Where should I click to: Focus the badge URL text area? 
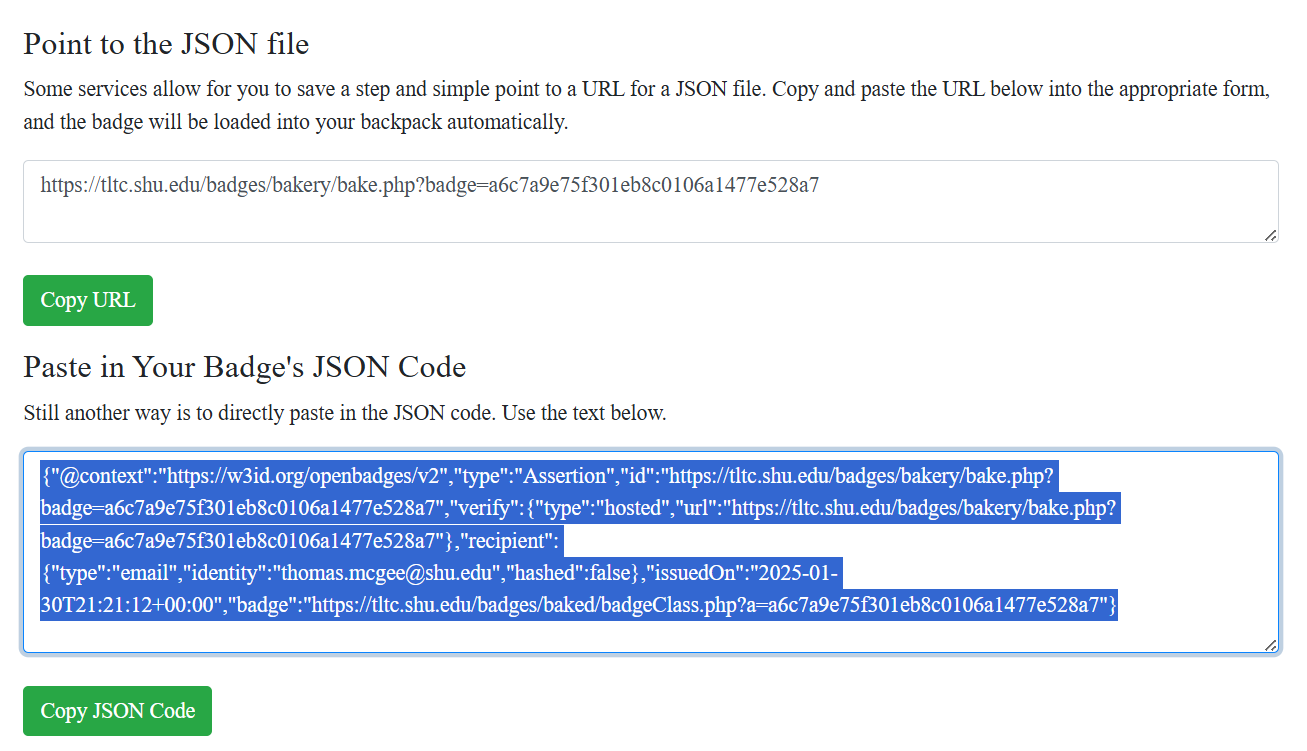(651, 201)
